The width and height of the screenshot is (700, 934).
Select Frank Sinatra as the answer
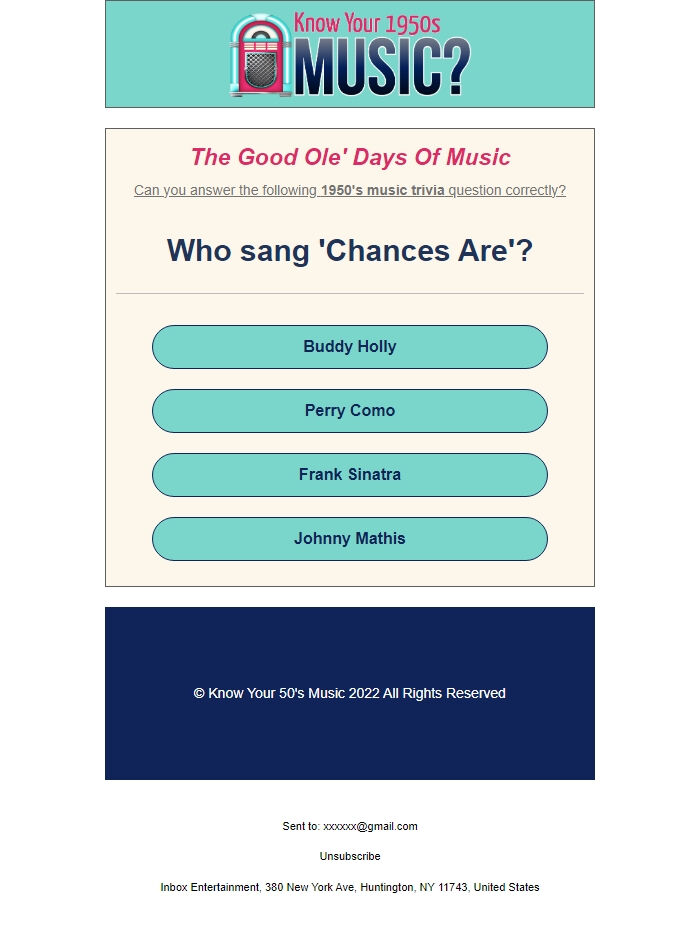[x=350, y=475]
